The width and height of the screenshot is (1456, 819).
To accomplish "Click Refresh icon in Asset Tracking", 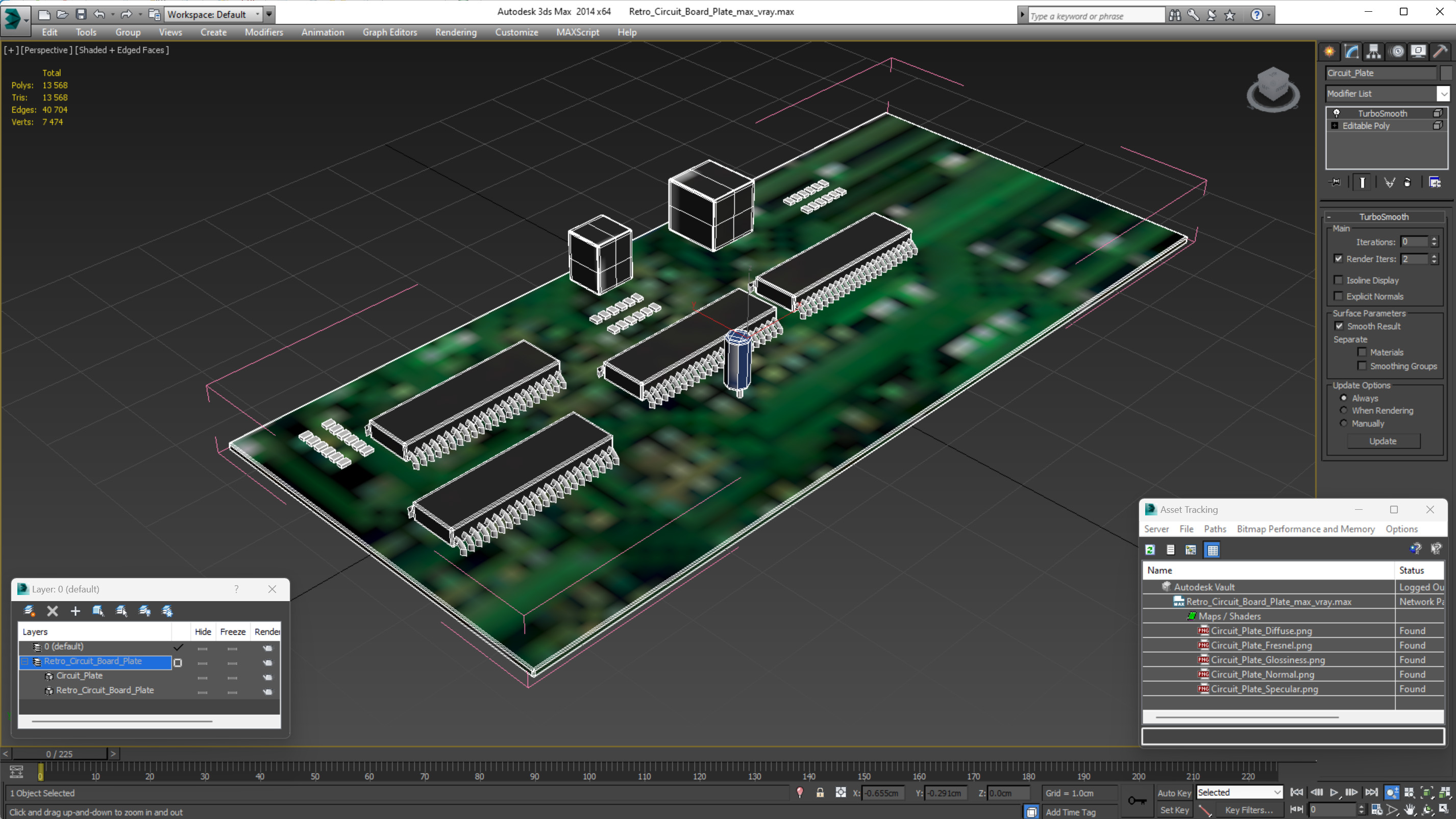I will pyautogui.click(x=1150, y=550).
